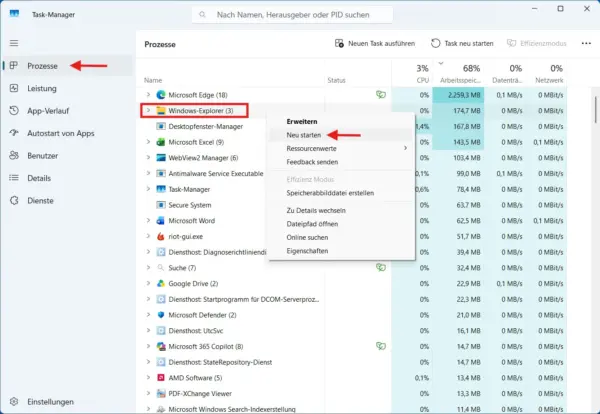This screenshot has height=414, width=600.
Task: Click the Microsoft 365 Copilot icon
Action: [x=161, y=346]
